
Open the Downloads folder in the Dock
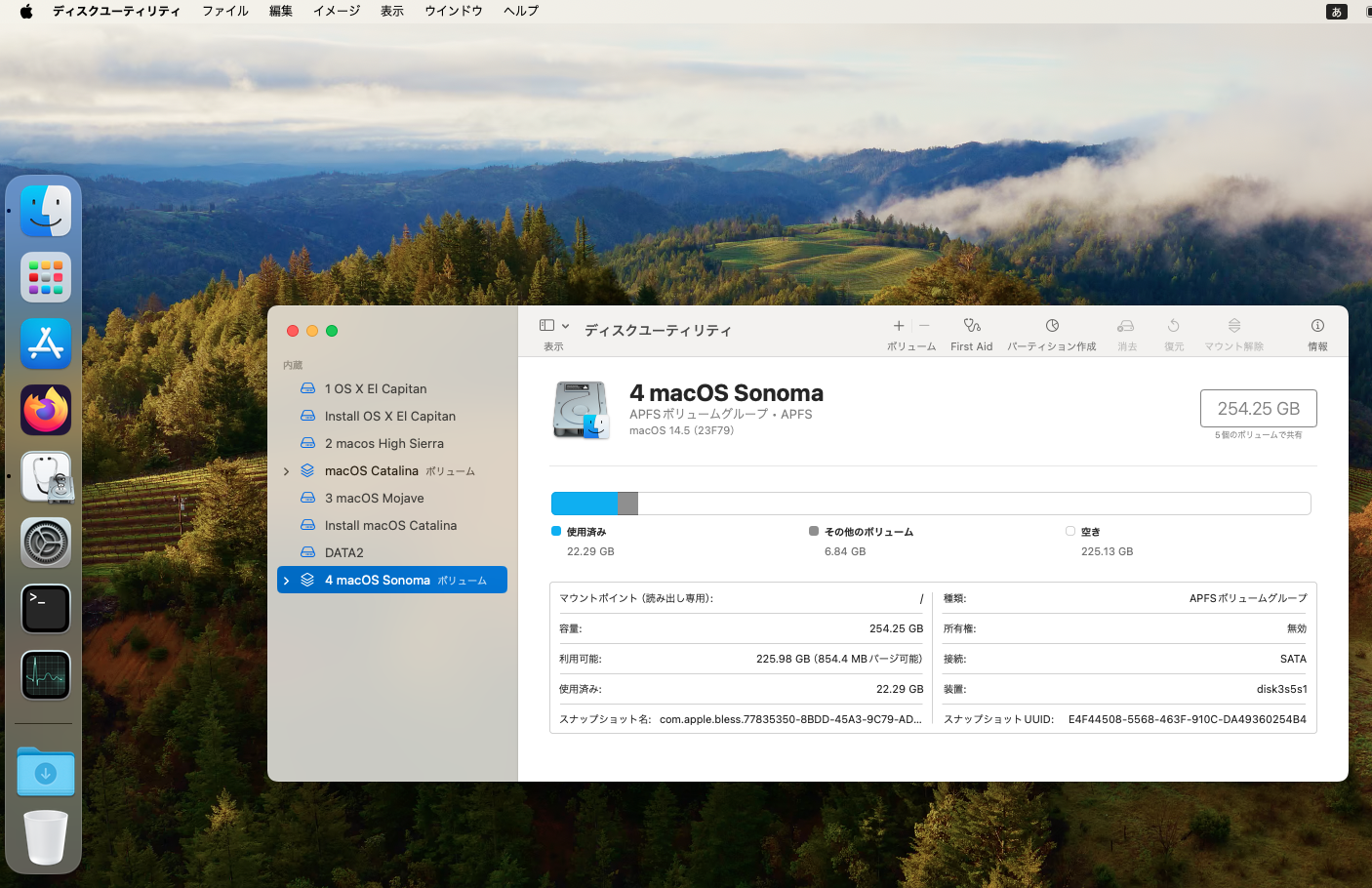pyautogui.click(x=46, y=772)
